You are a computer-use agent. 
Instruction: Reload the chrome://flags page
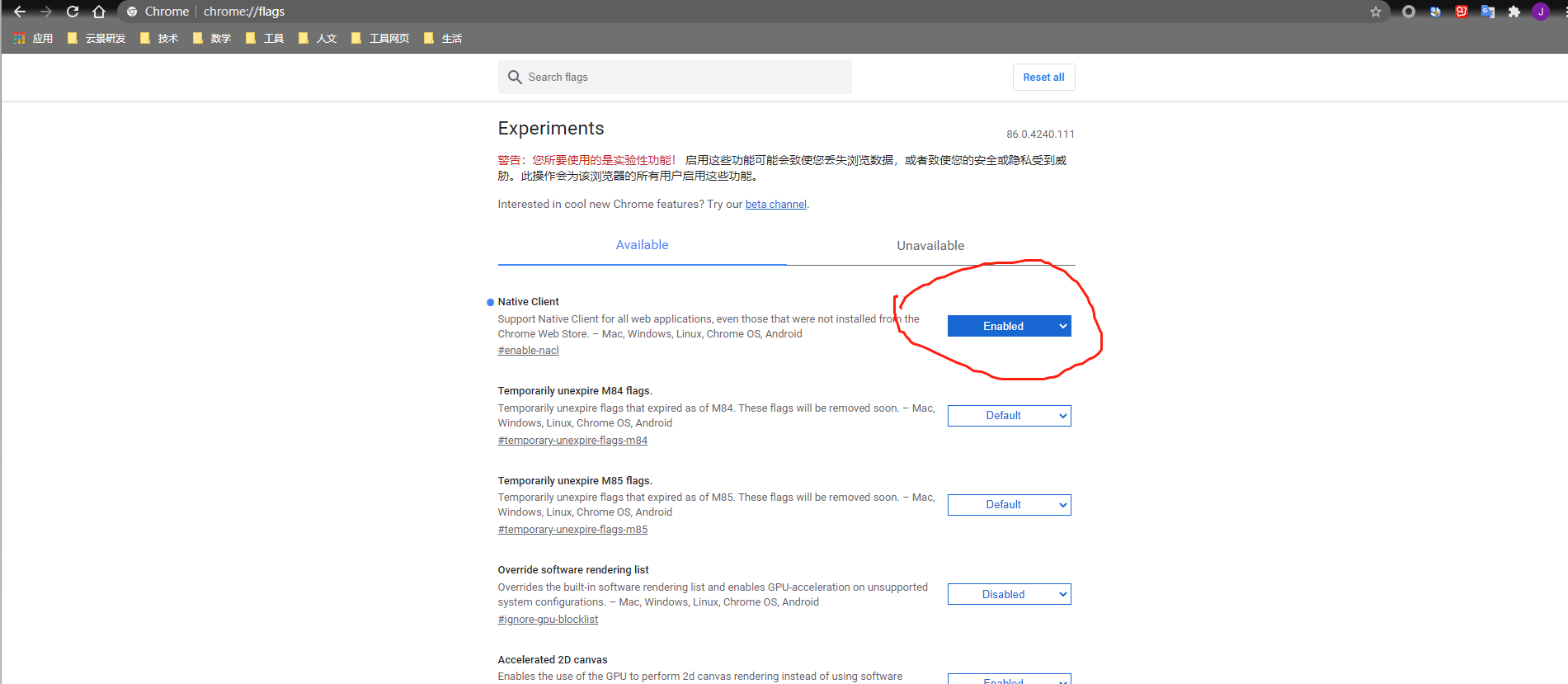[x=73, y=12]
